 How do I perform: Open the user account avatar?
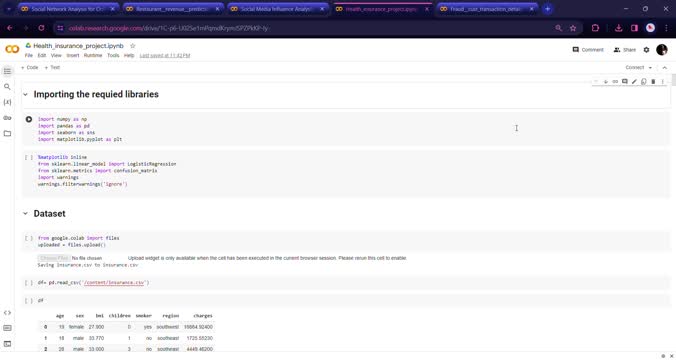(x=662, y=50)
